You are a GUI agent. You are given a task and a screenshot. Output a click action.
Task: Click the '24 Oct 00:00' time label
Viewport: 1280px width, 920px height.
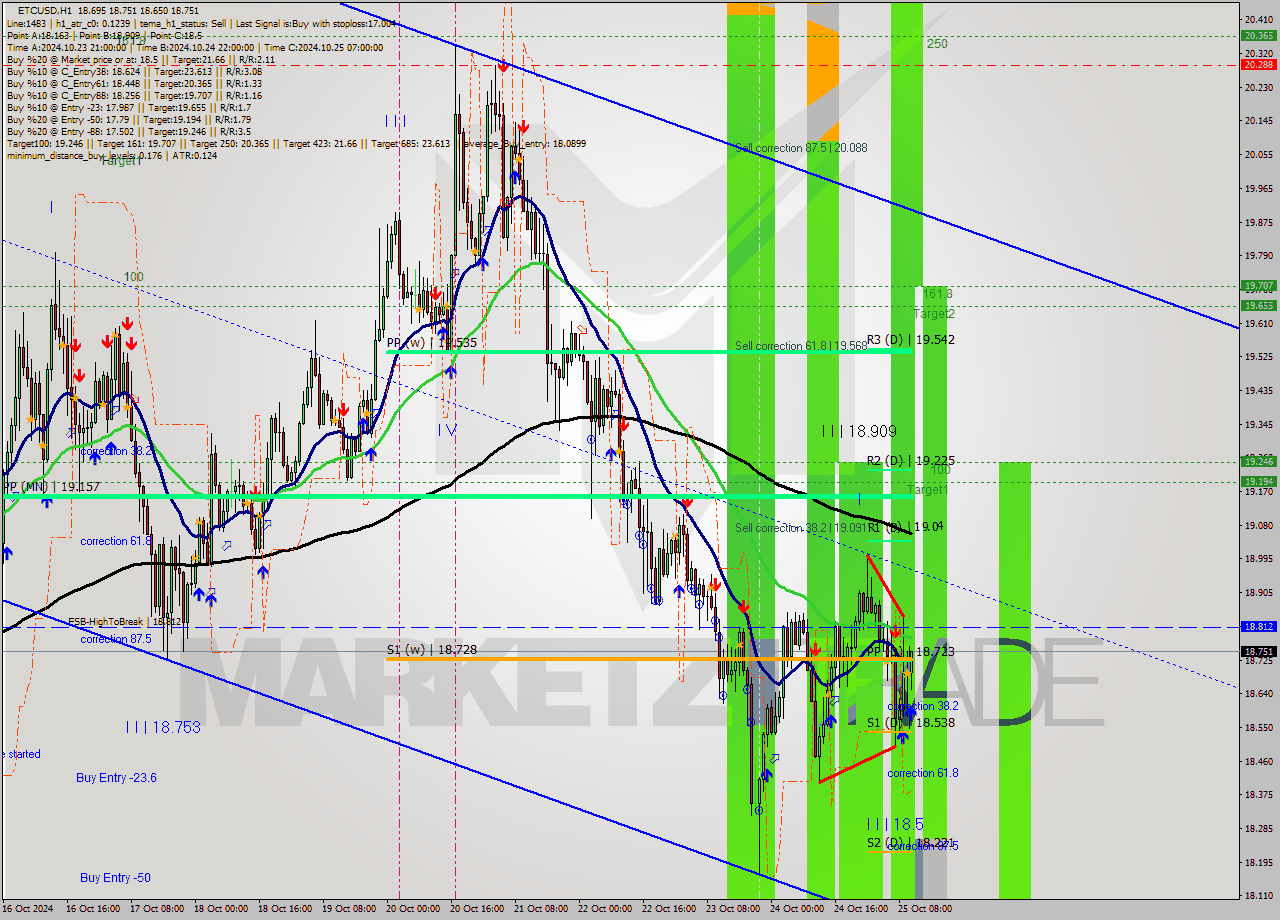(796, 909)
